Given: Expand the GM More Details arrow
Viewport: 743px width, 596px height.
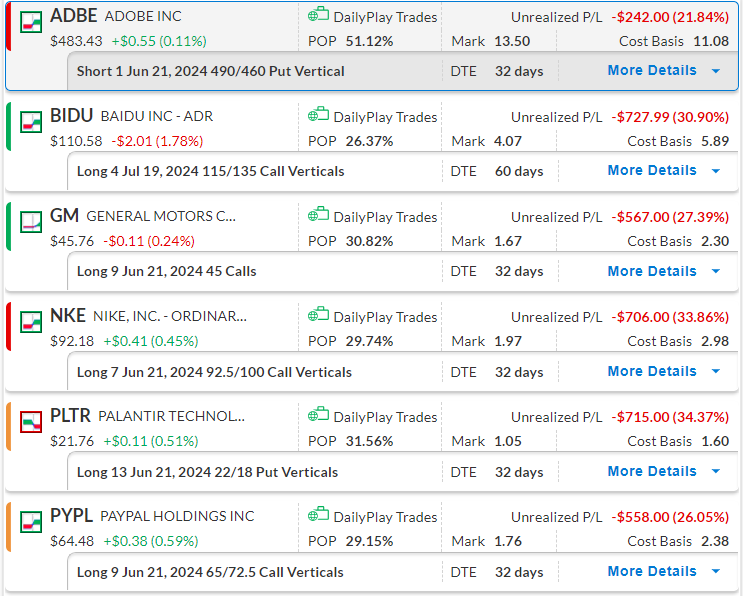Looking at the screenshot, I should click(x=716, y=271).
